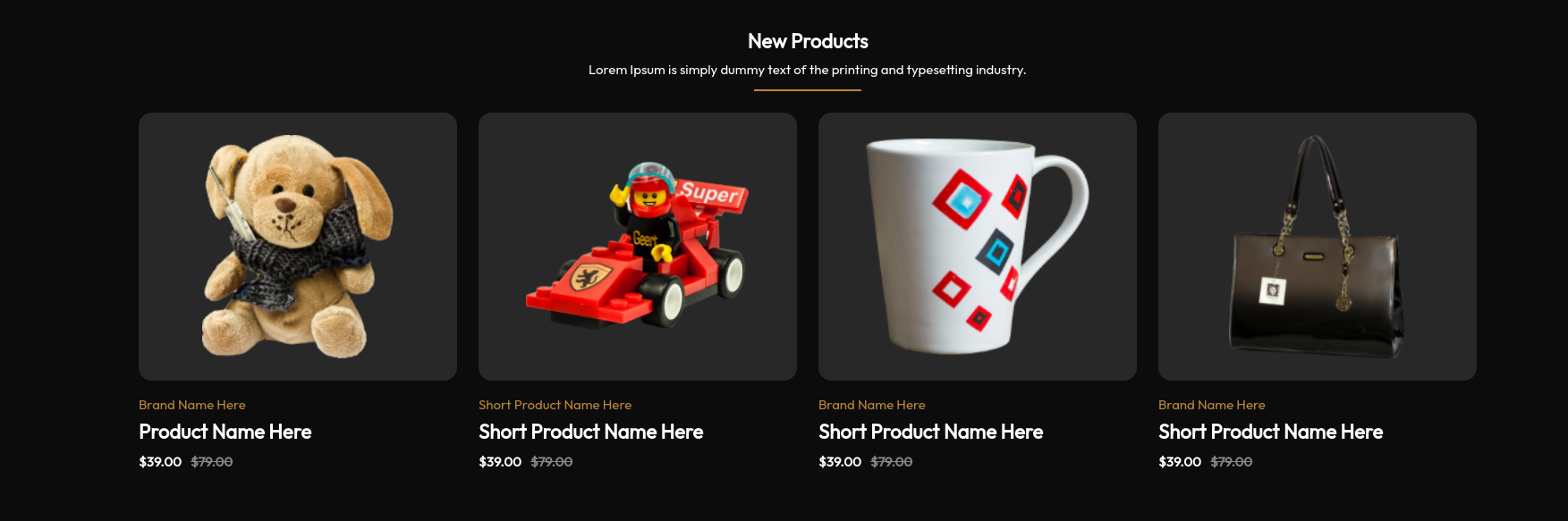Click the New Products section heading
Screen dimensions: 1568x521
808,41
